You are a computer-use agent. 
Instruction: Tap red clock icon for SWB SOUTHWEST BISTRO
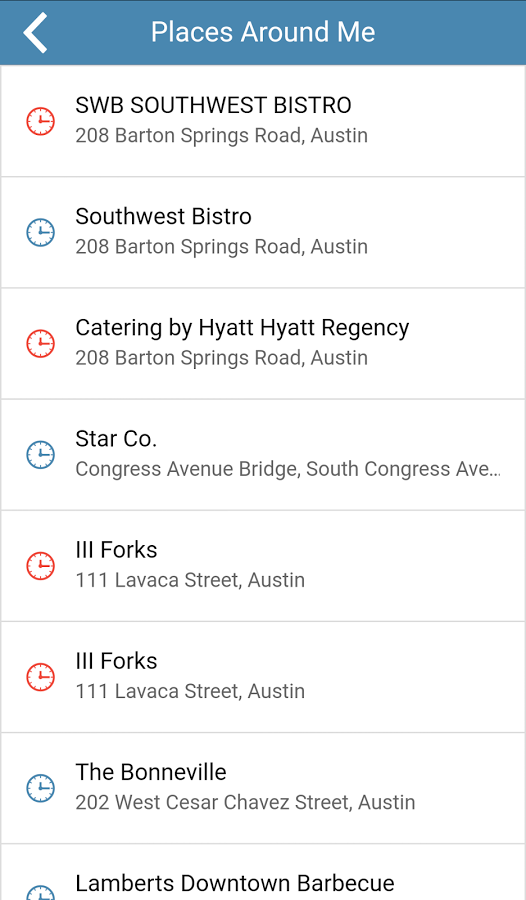click(x=41, y=121)
